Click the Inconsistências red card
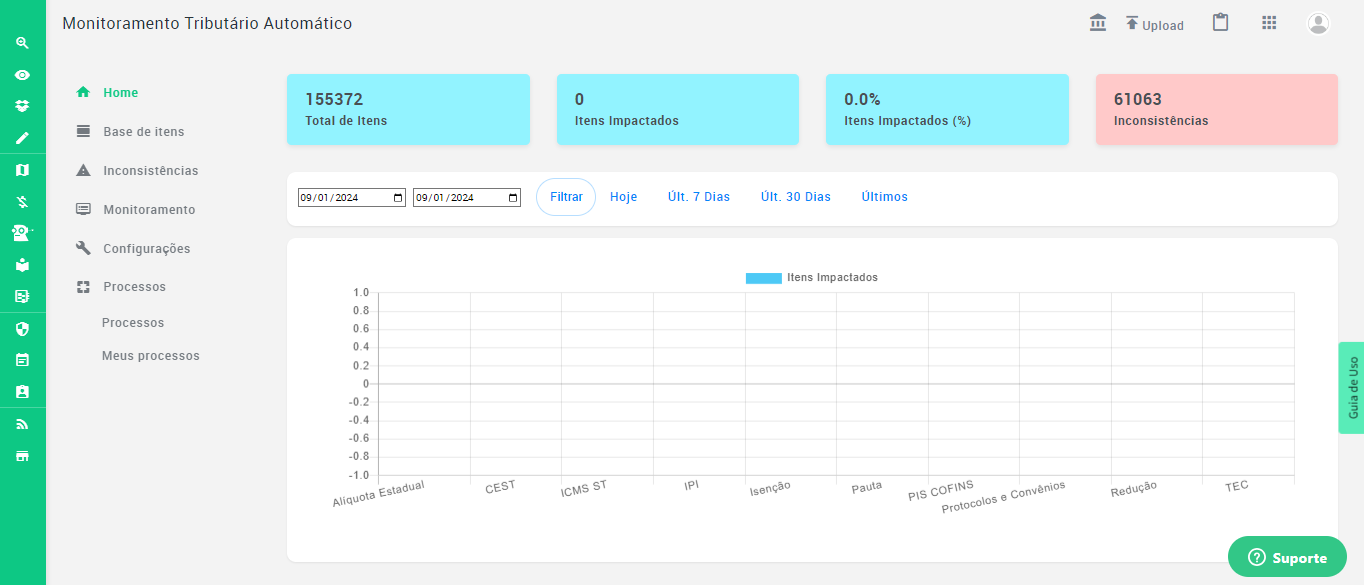Image resolution: width=1364 pixels, height=585 pixels. click(1217, 109)
